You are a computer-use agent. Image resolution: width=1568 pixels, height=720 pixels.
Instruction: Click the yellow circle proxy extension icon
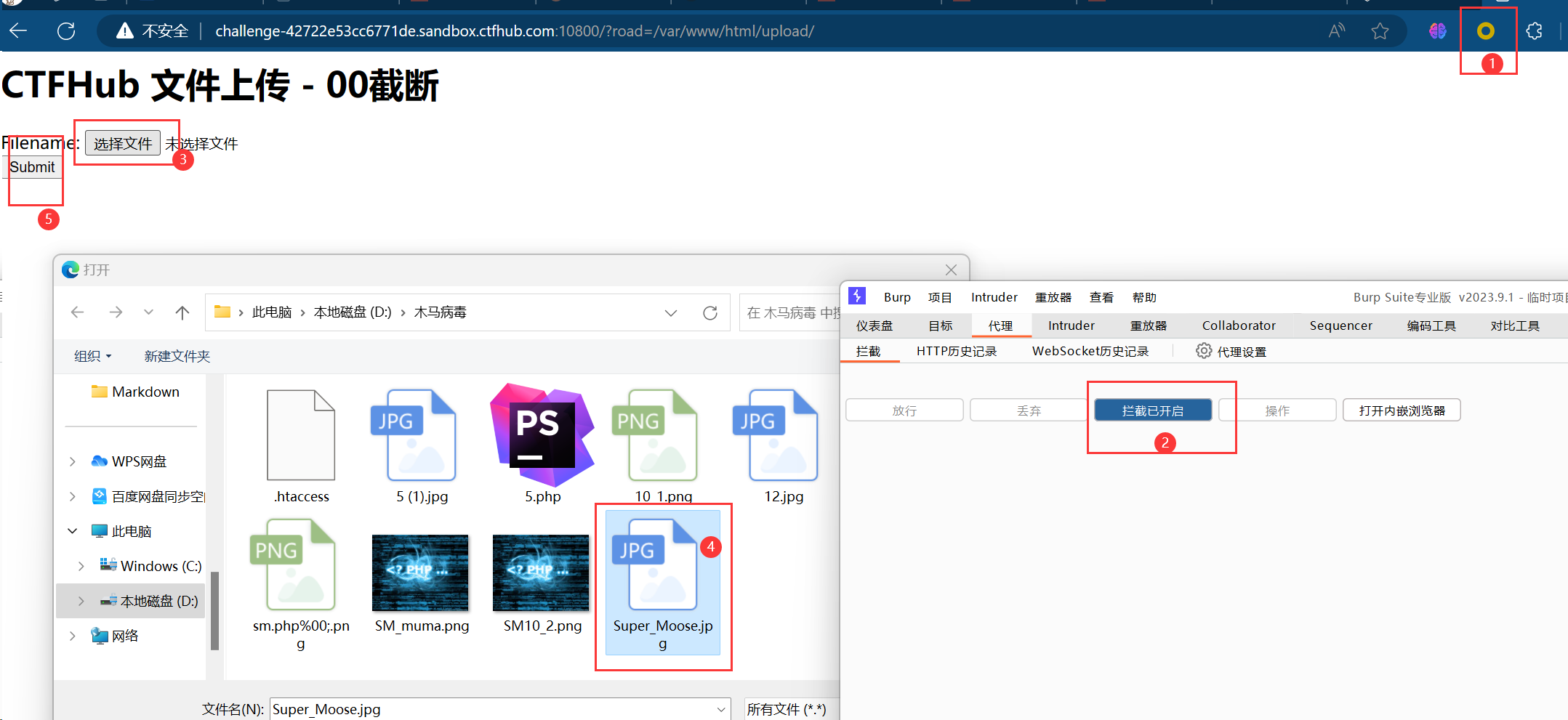1486,31
